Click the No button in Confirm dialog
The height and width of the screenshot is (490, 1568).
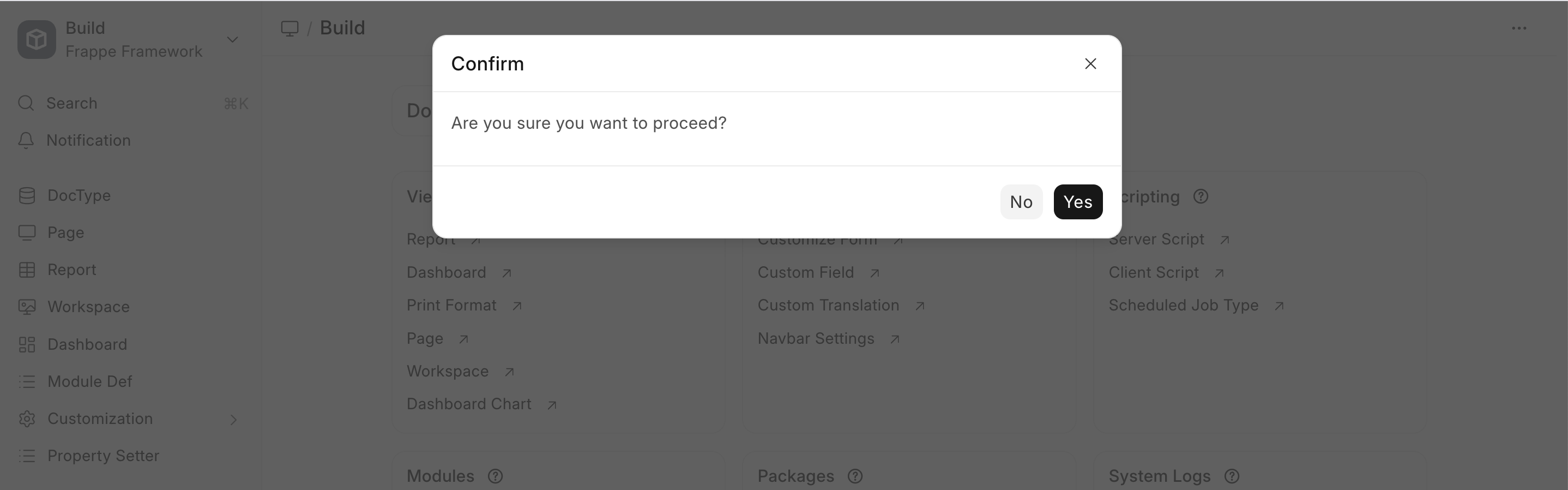[x=1021, y=202]
